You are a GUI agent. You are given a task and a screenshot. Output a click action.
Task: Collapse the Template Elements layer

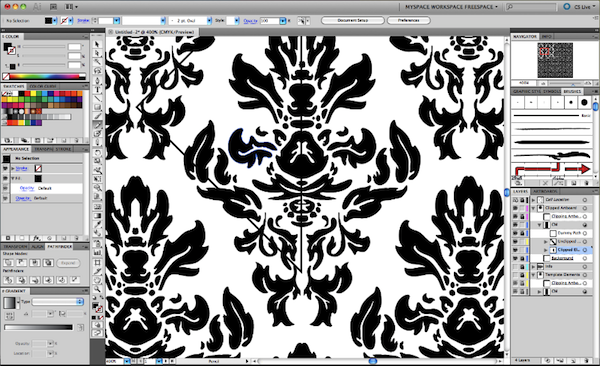533,275
